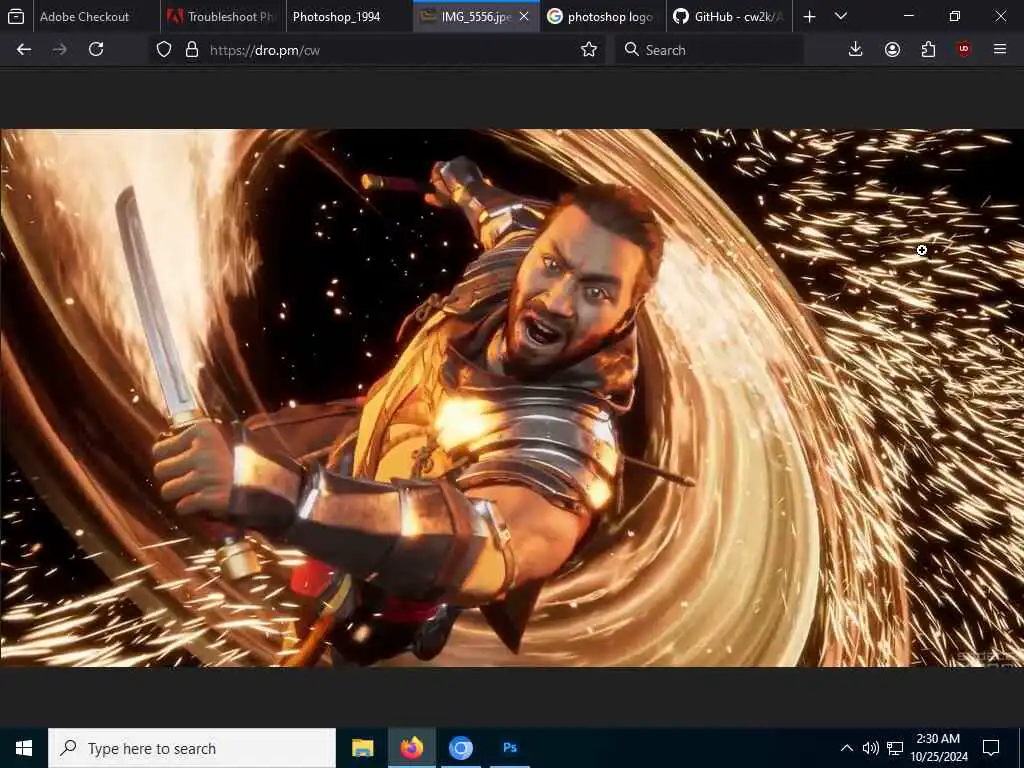Switch to GitHub cw2k tab
Screen dimensions: 1024x768
(729, 16)
